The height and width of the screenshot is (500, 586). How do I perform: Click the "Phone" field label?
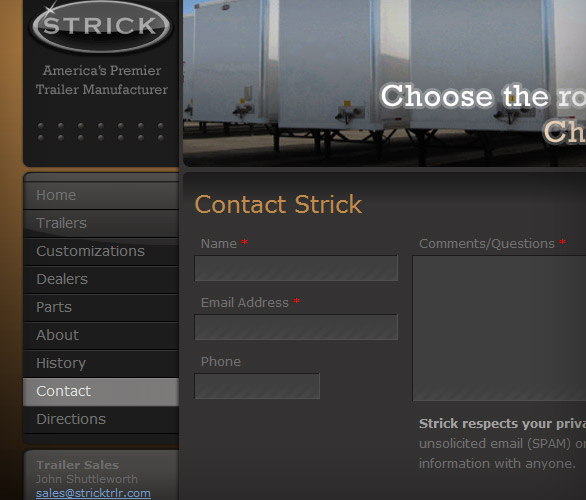tap(221, 362)
